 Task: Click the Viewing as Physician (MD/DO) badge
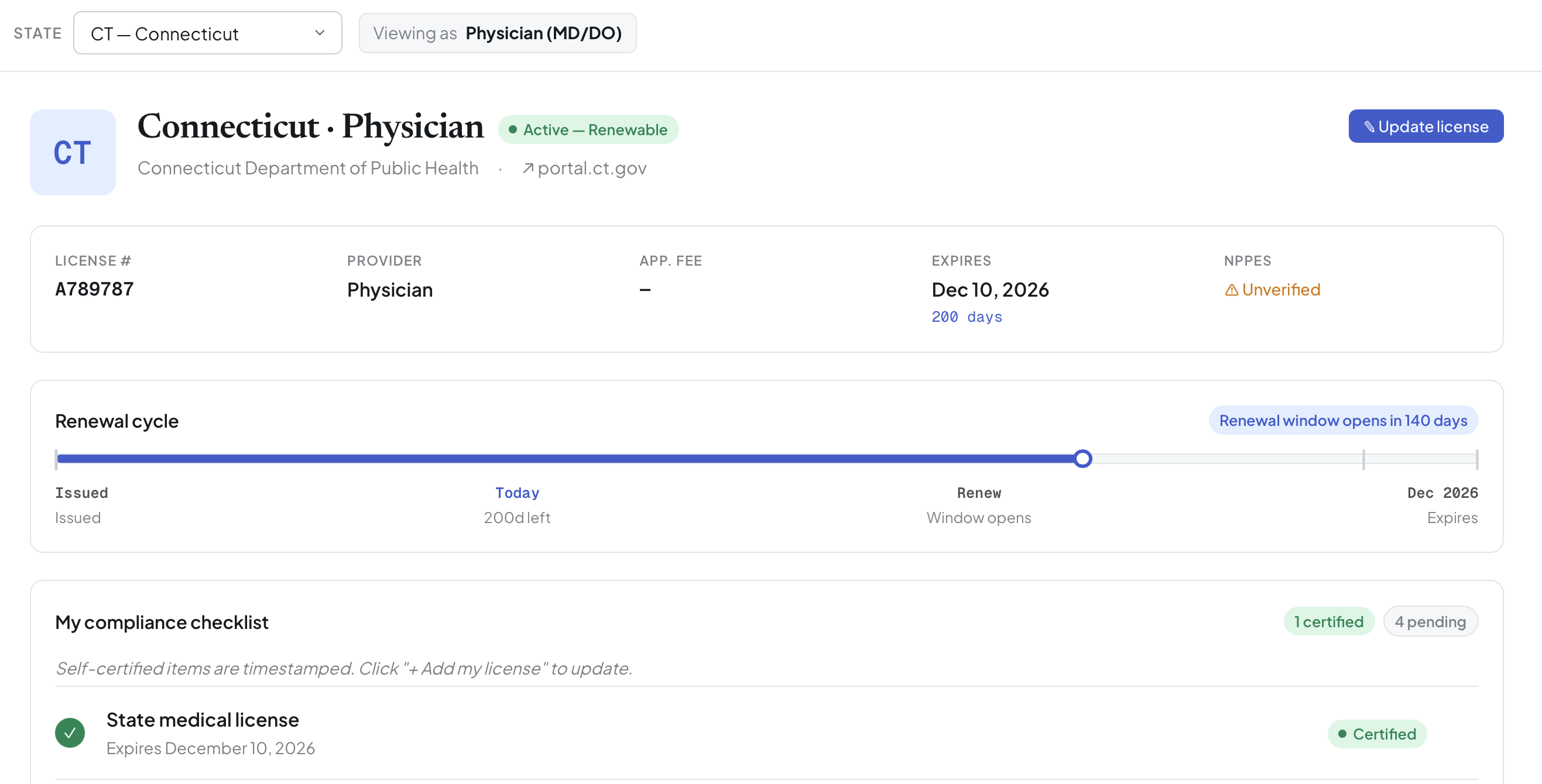498,33
